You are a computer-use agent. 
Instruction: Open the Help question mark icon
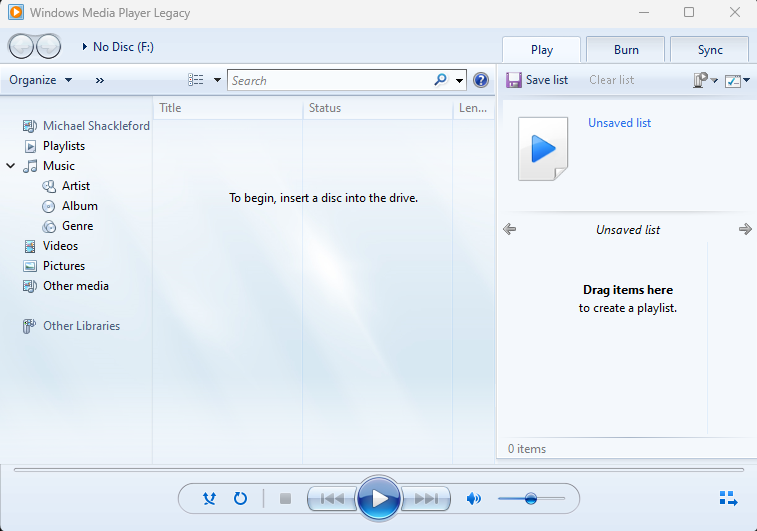pos(481,80)
